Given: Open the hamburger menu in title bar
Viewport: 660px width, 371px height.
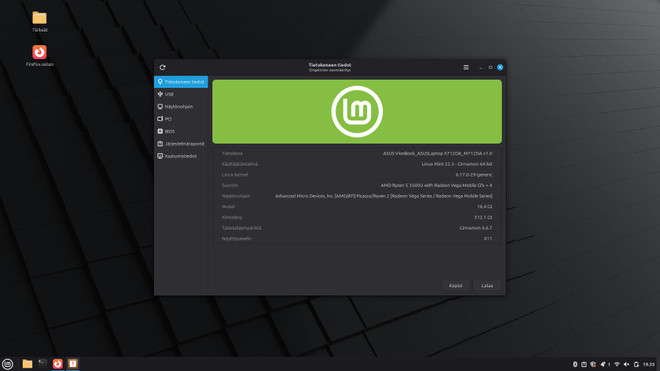Looking at the screenshot, I should [466, 67].
